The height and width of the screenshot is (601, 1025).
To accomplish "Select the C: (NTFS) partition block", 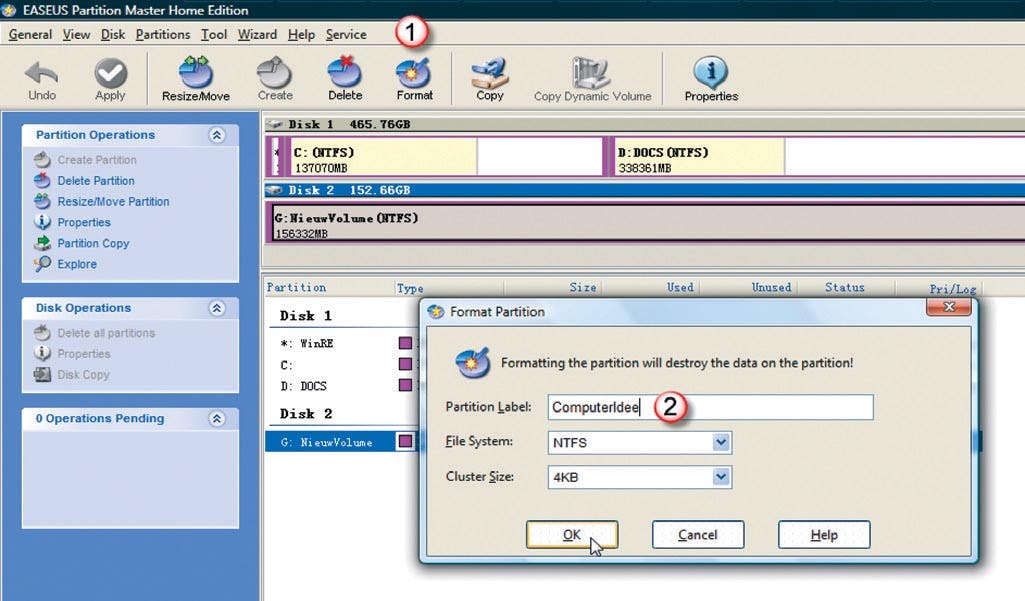I will coord(445,156).
